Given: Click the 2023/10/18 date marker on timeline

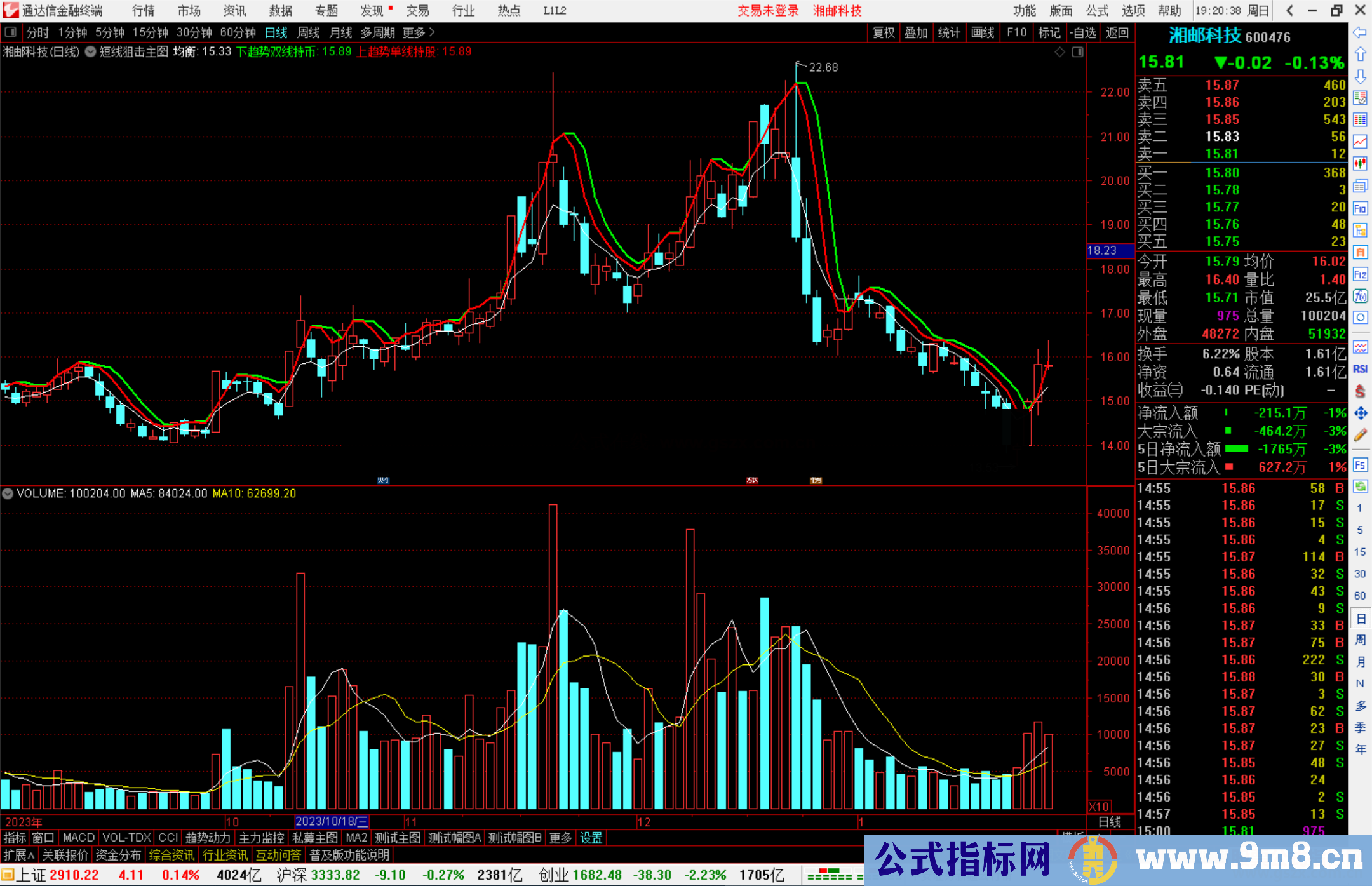Looking at the screenshot, I should coord(332,822).
